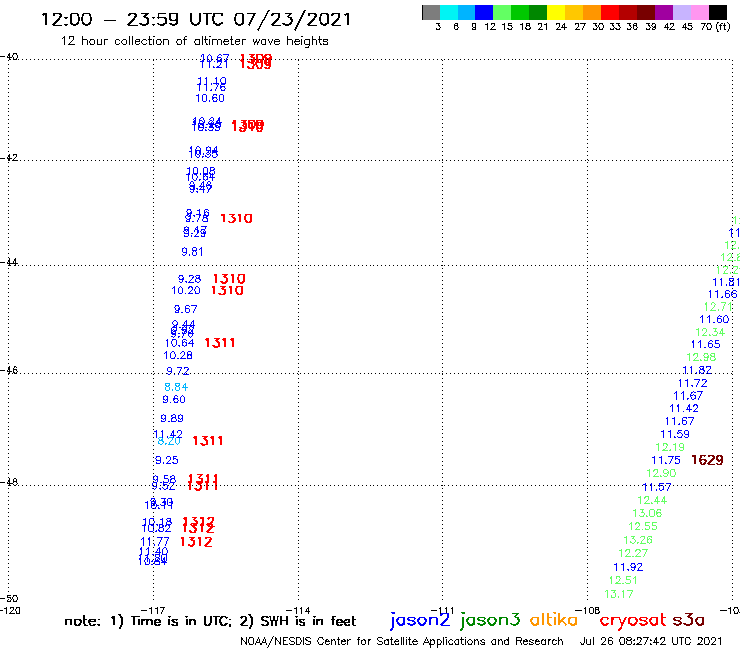Click the "-42" latitude axis label

click(9, 157)
